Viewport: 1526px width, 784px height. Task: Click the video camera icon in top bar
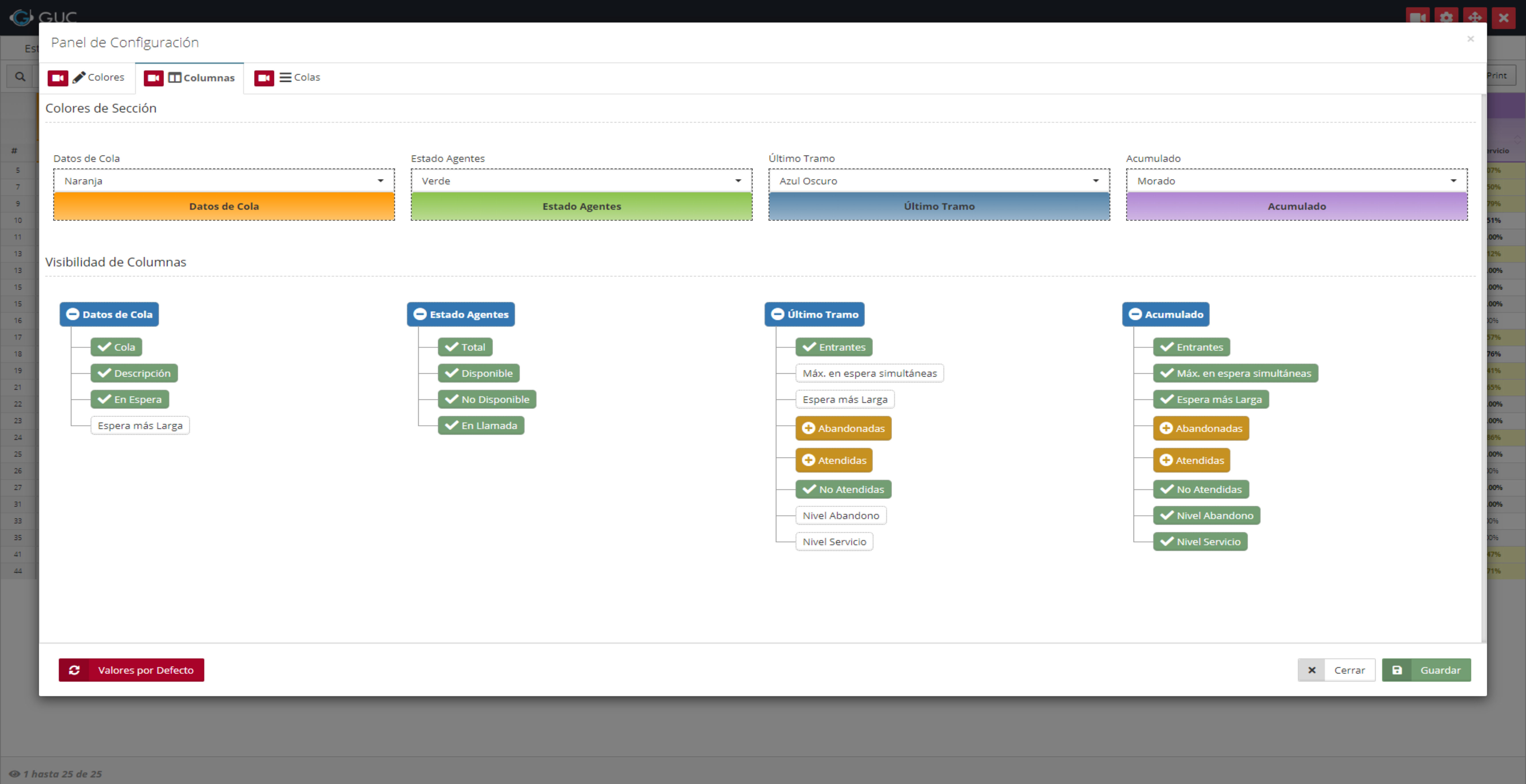click(1418, 17)
